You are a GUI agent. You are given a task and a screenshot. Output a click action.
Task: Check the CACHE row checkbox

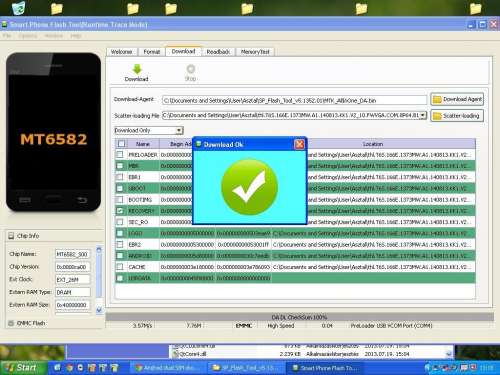tap(120, 267)
